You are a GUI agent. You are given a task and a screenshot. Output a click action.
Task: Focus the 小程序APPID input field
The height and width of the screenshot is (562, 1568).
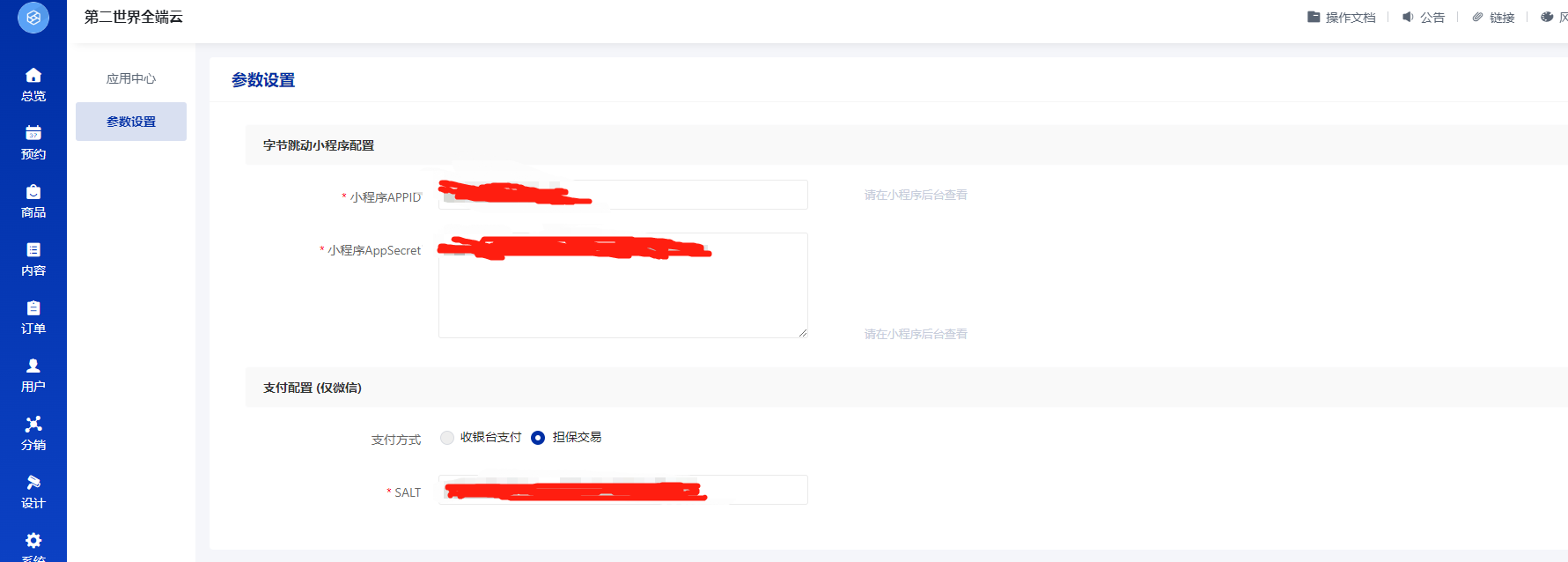tap(623, 195)
